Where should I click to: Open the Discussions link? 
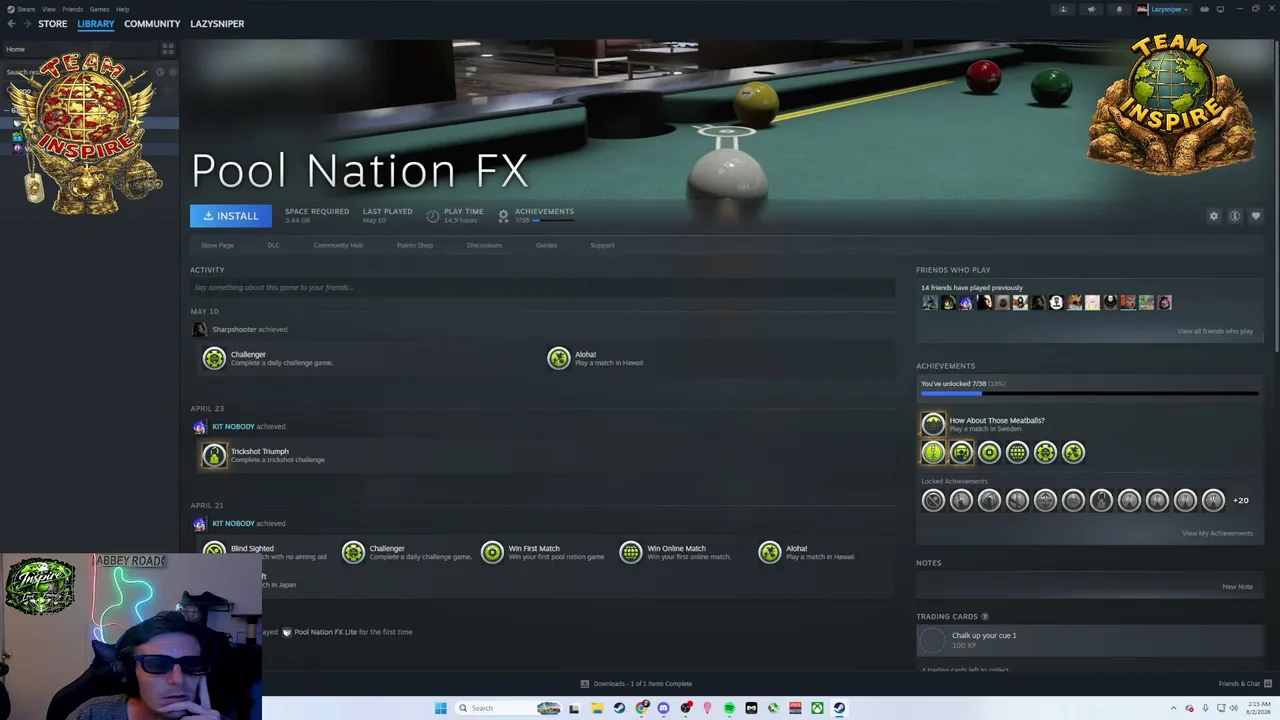click(484, 245)
